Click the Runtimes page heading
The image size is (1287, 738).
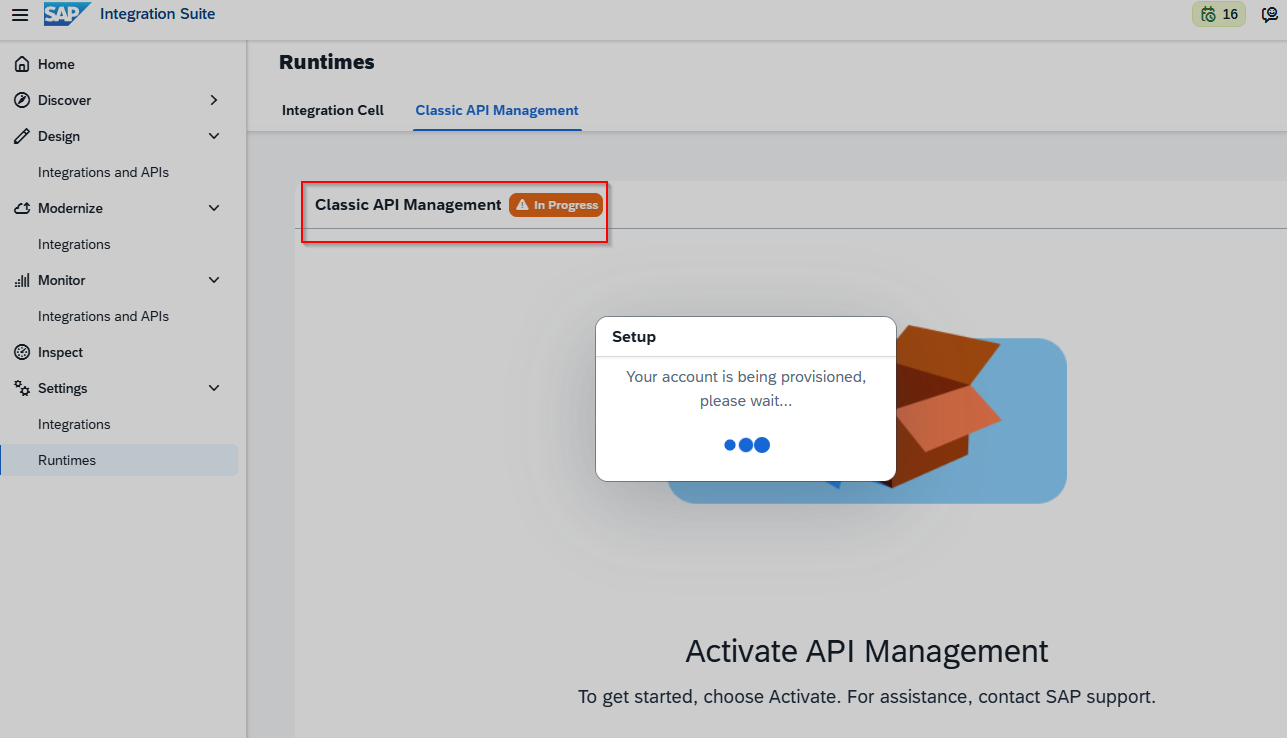point(327,62)
